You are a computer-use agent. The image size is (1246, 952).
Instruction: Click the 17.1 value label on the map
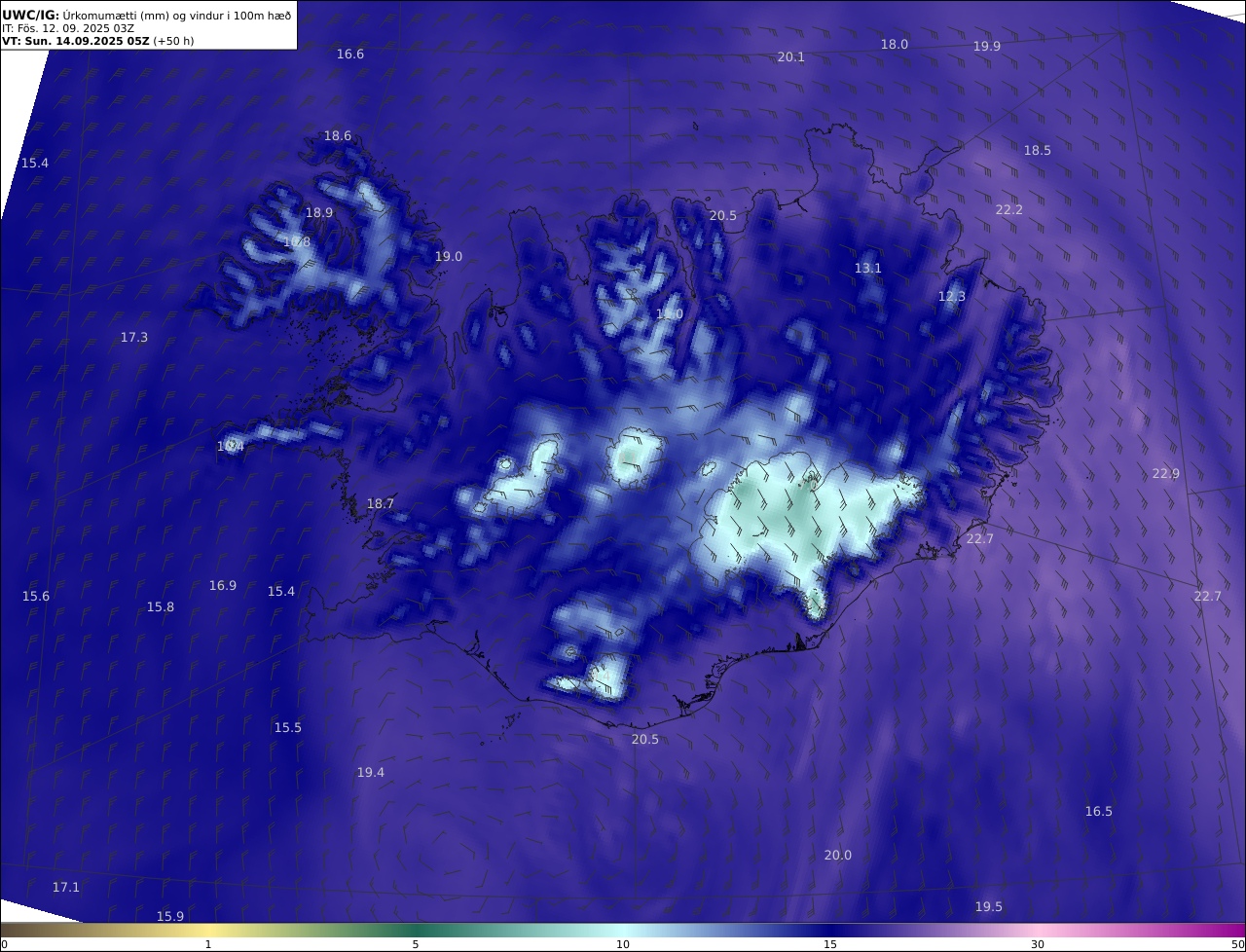click(66, 888)
